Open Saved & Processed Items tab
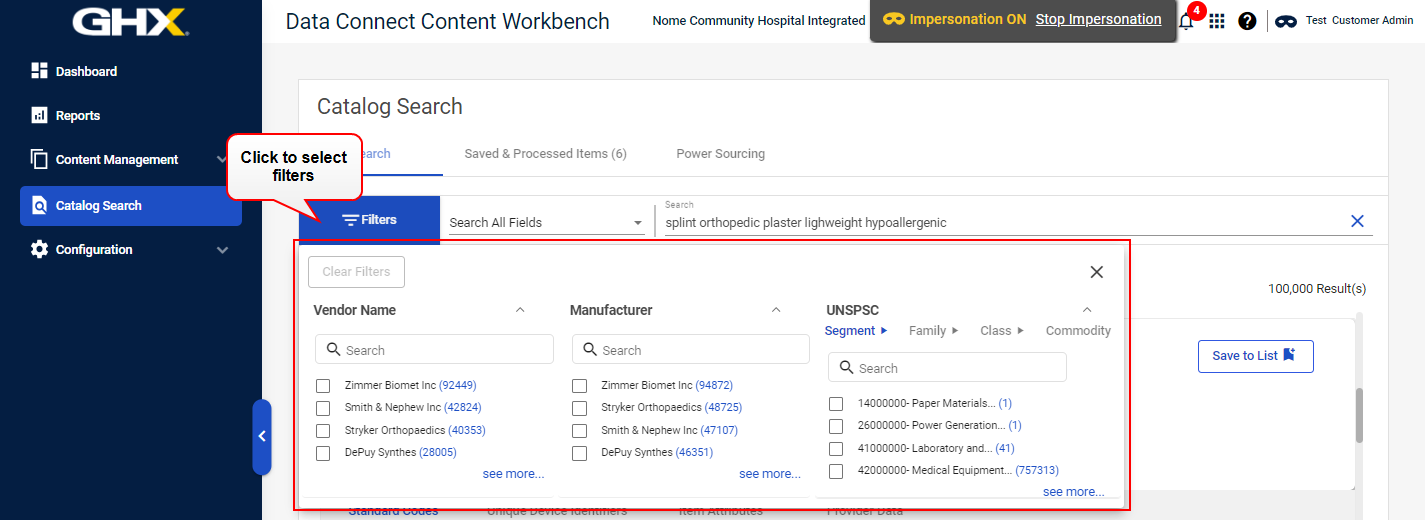Image resolution: width=1425 pixels, height=520 pixels. pyautogui.click(x=545, y=154)
